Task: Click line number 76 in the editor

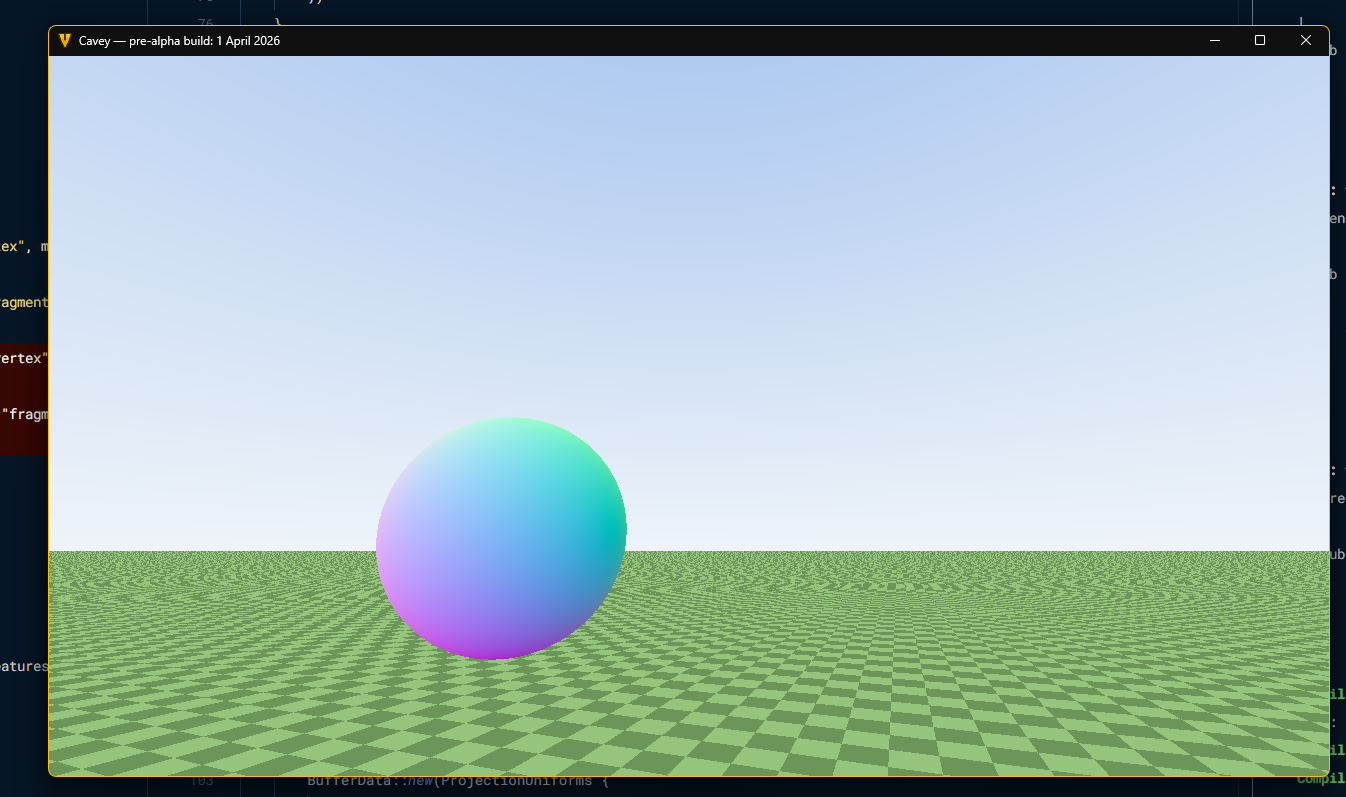Action: point(204,22)
